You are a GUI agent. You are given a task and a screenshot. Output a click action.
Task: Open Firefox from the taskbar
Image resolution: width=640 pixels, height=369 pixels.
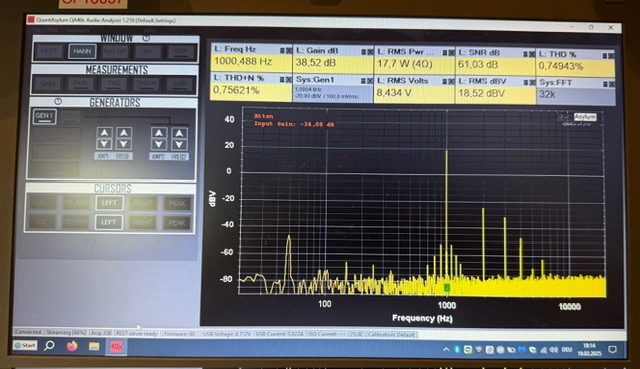72,346
